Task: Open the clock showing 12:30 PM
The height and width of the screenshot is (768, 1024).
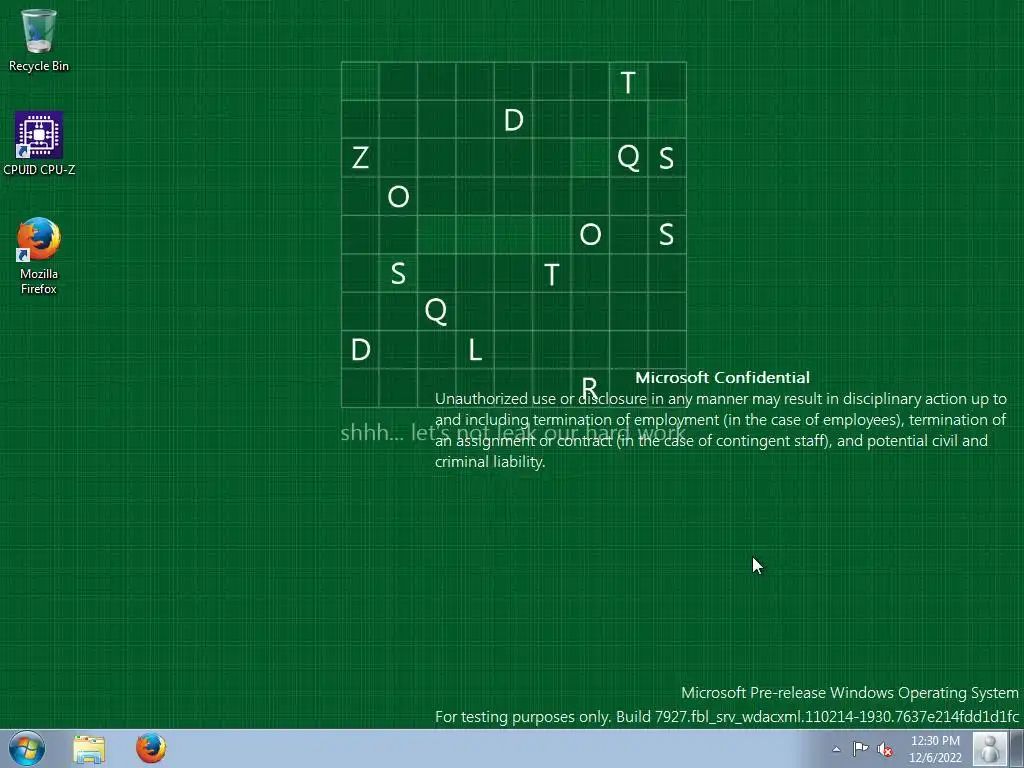Action: pos(935,749)
